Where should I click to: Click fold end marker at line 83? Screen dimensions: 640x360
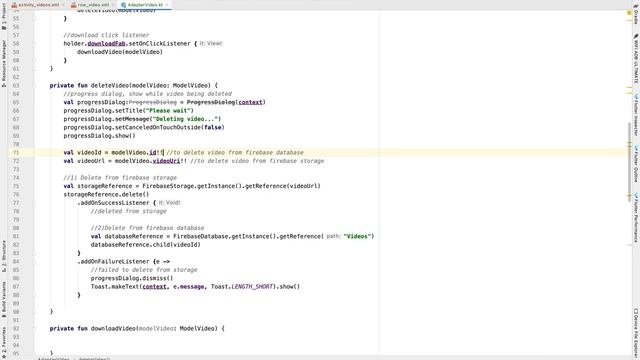pos(34,253)
